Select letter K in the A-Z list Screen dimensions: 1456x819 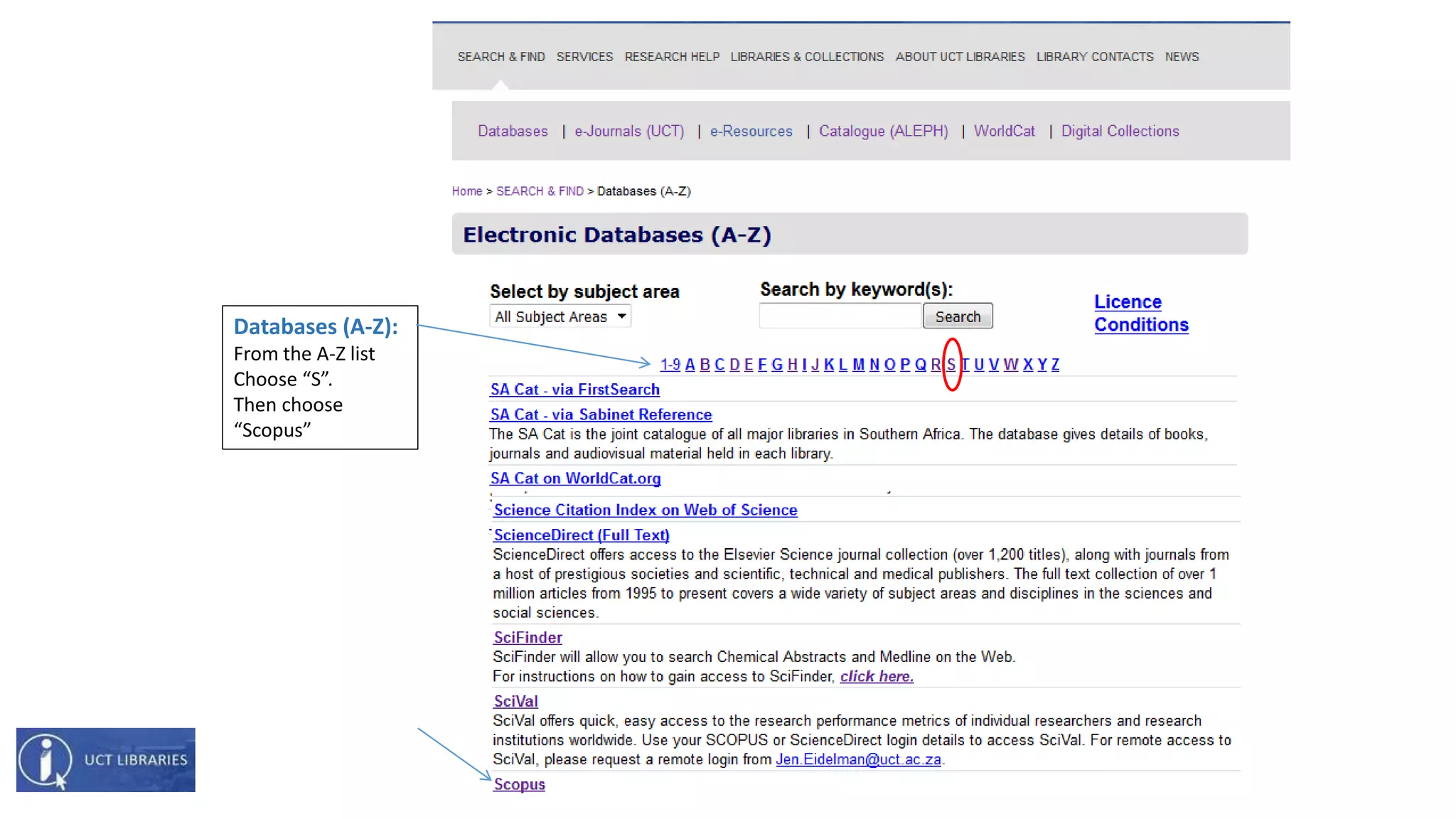click(x=829, y=364)
